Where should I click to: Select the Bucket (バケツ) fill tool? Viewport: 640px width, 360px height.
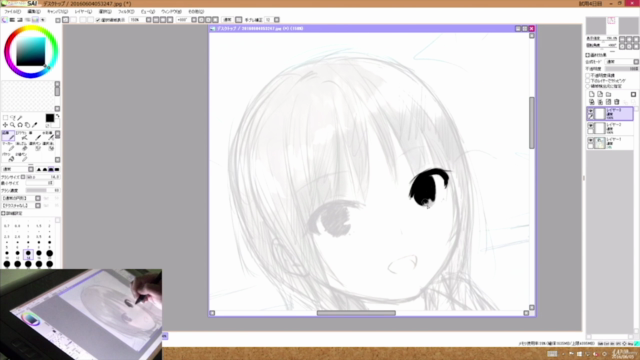8,157
